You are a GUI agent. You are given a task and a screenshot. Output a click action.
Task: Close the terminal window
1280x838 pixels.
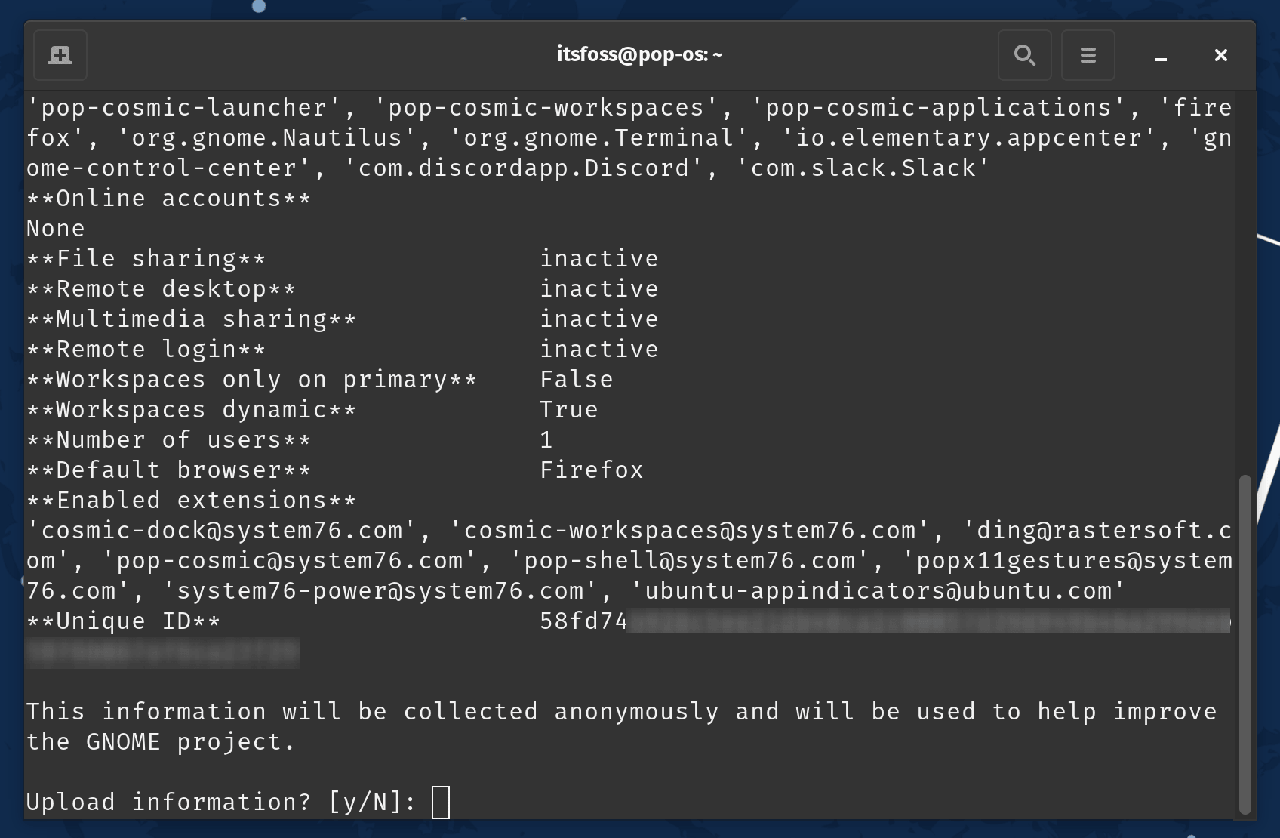click(1220, 55)
